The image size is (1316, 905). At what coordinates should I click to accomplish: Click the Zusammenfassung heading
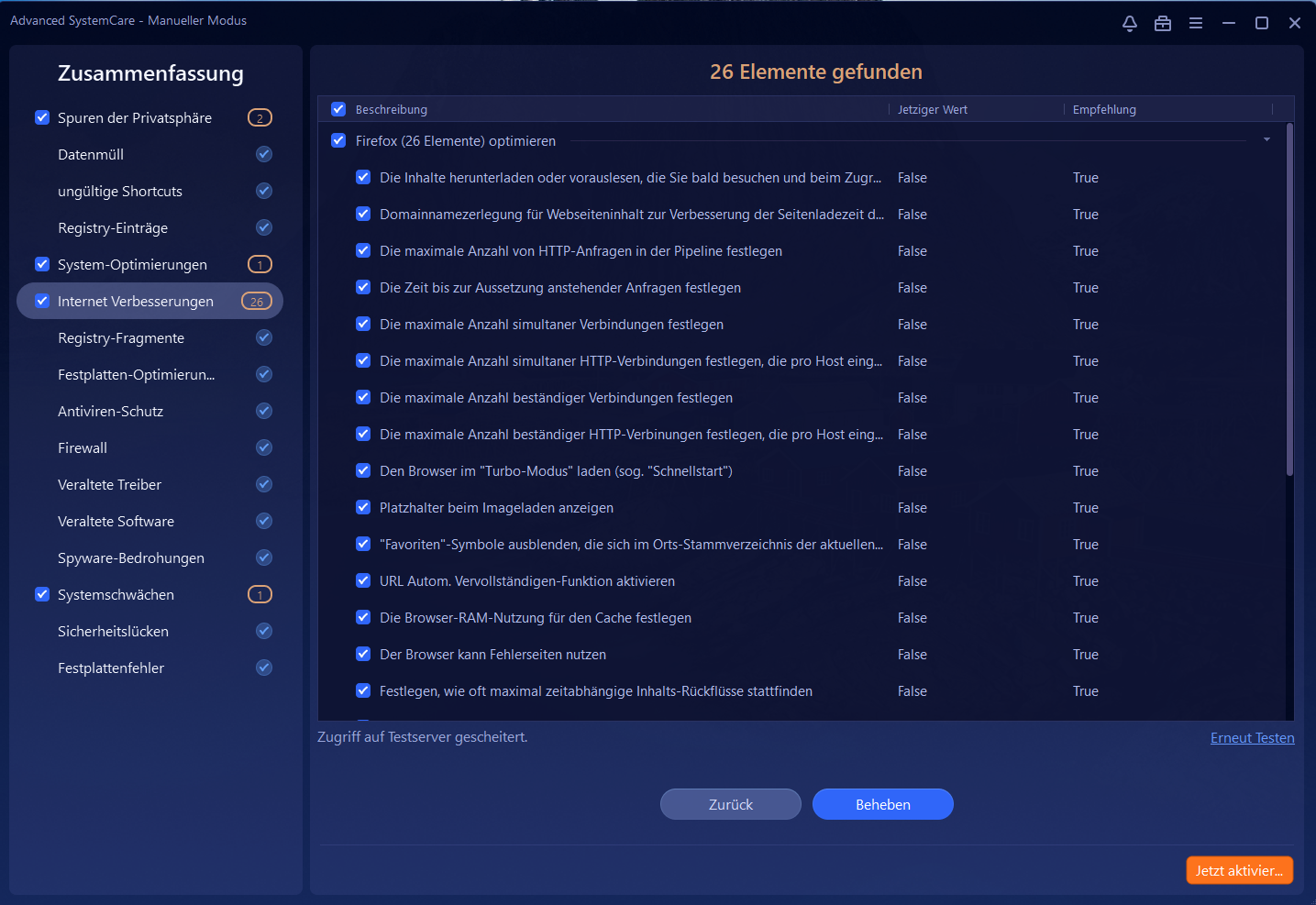(150, 73)
